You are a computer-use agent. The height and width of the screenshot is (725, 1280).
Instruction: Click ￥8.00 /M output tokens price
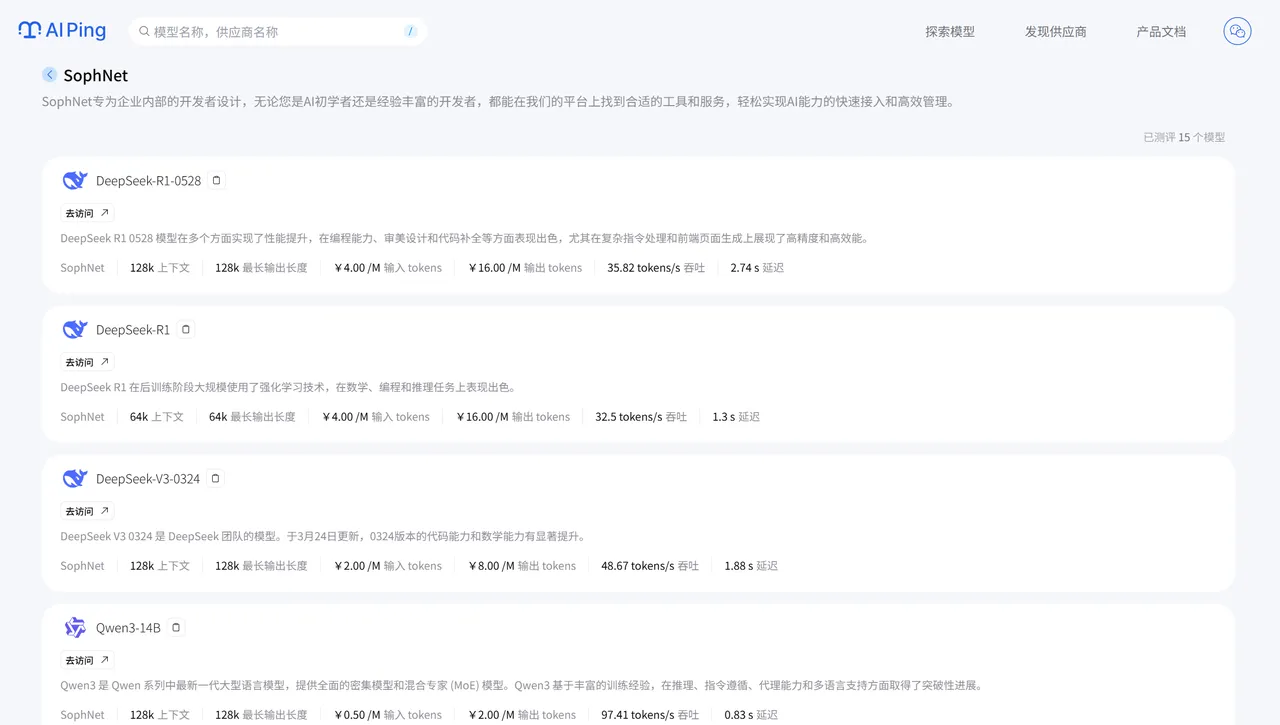click(x=521, y=566)
